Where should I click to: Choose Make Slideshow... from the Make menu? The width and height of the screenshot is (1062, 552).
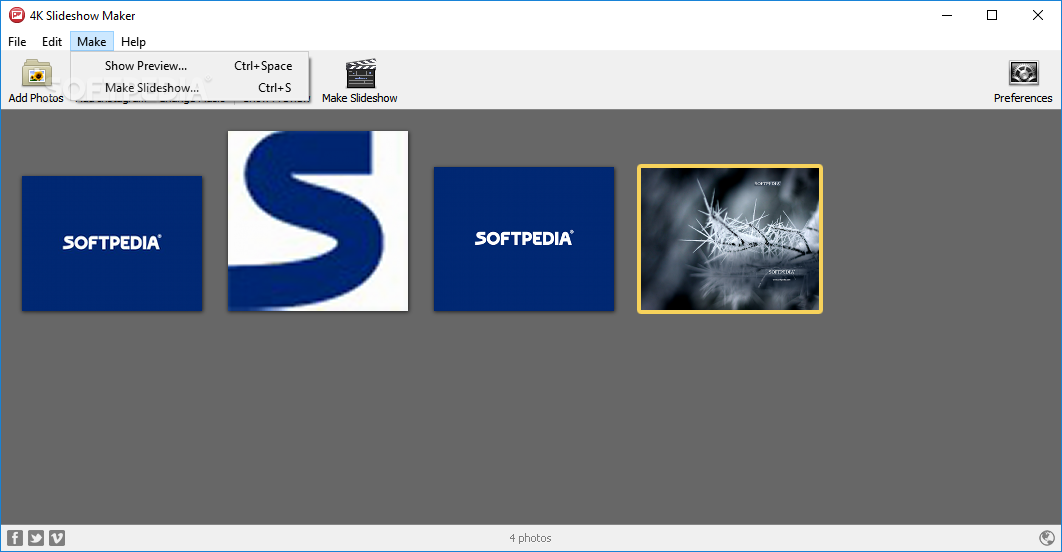pos(190,87)
